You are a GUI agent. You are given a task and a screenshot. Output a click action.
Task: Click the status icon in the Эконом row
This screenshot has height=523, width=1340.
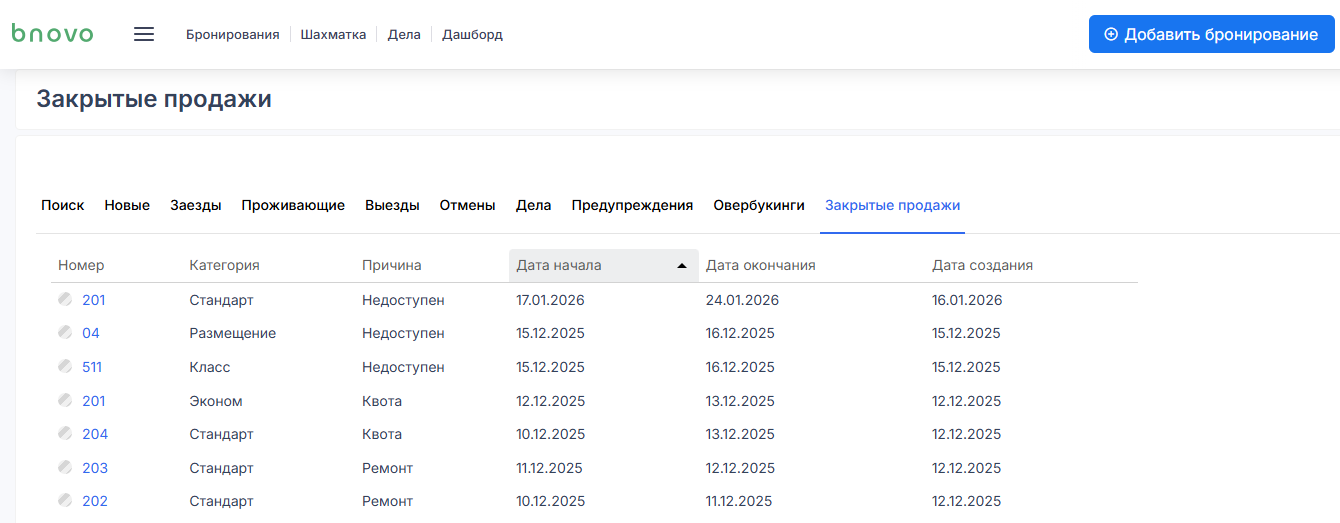65,401
